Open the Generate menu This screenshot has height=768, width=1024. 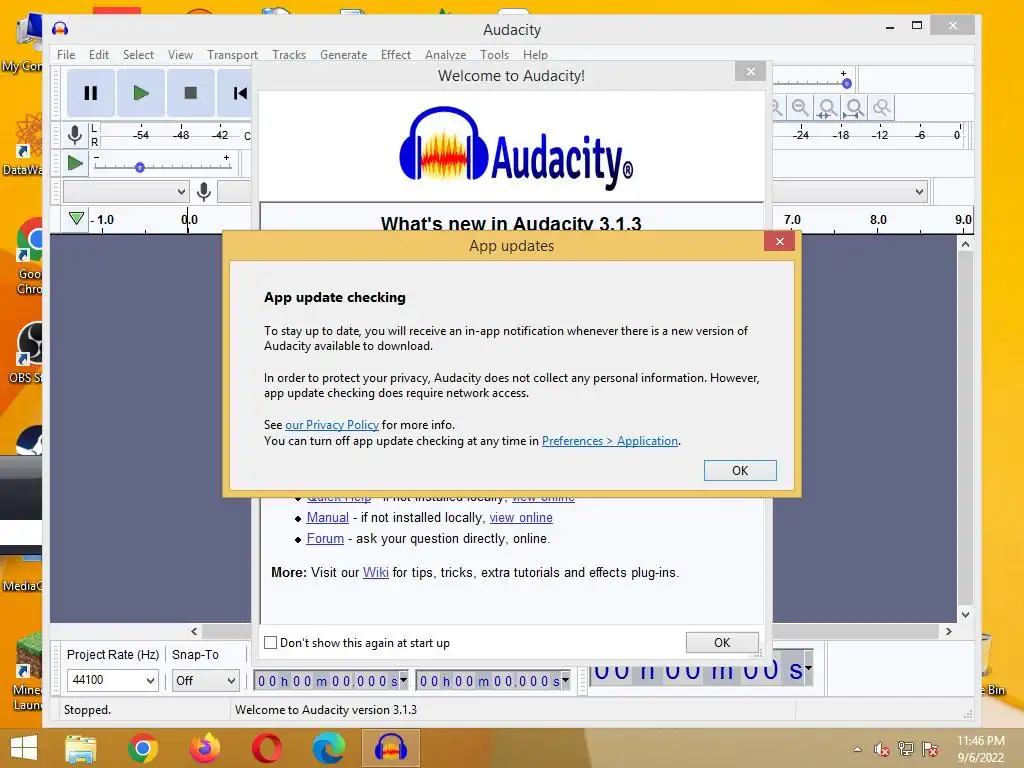(344, 55)
